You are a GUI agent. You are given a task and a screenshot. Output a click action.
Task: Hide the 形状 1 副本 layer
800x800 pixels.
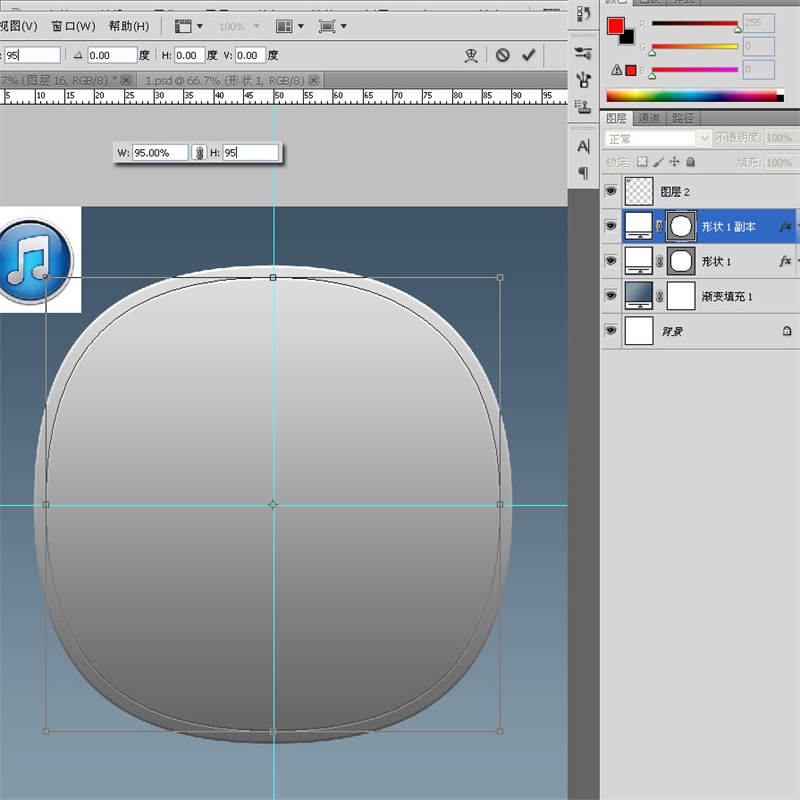tap(611, 227)
